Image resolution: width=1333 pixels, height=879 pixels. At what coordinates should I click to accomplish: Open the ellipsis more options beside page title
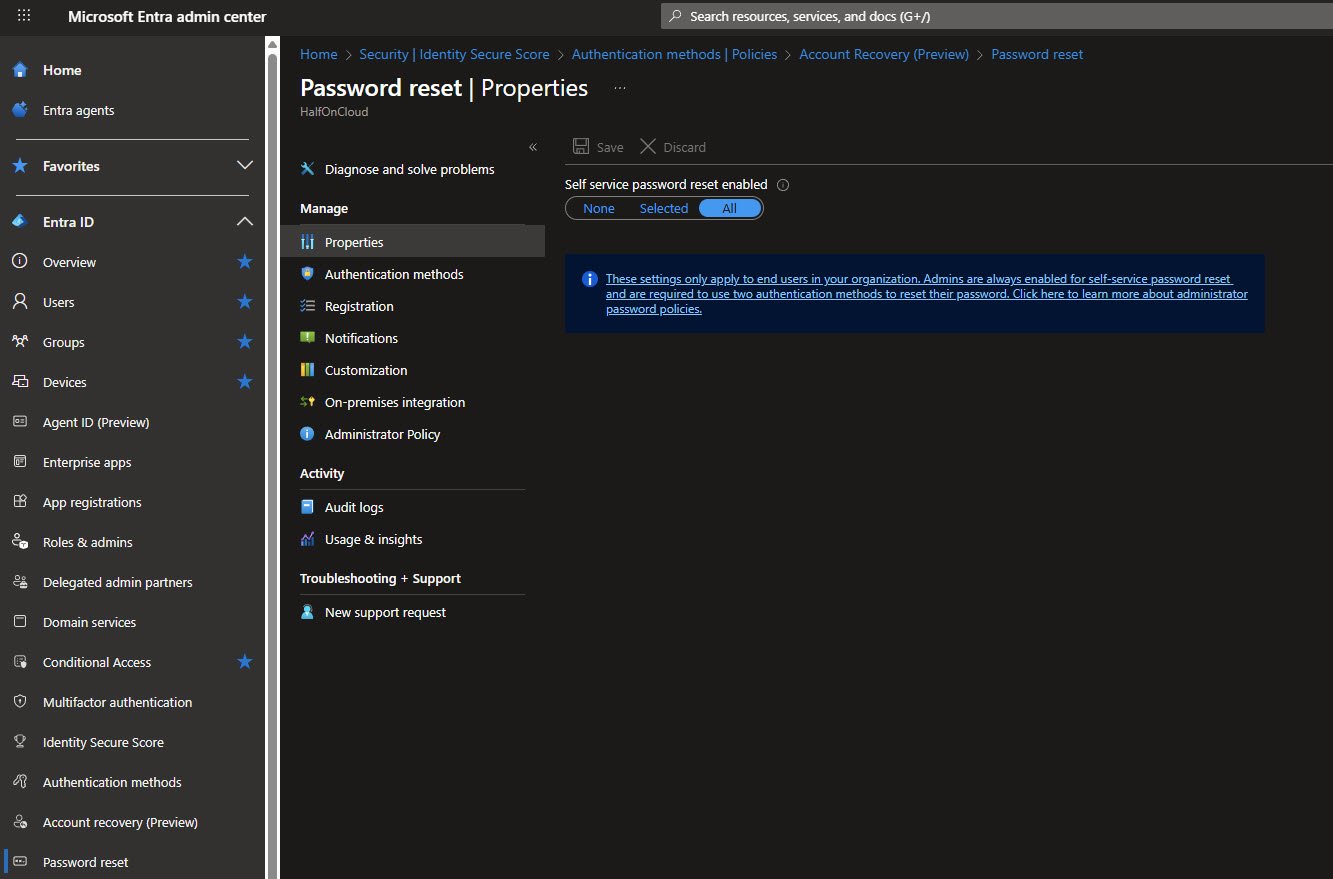coord(620,88)
